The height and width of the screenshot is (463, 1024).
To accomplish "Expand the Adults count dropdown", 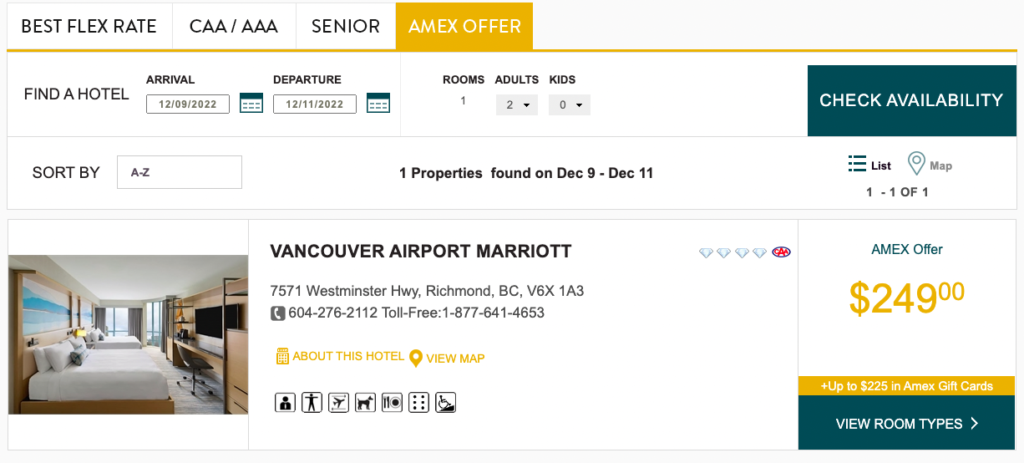I will tap(517, 104).
